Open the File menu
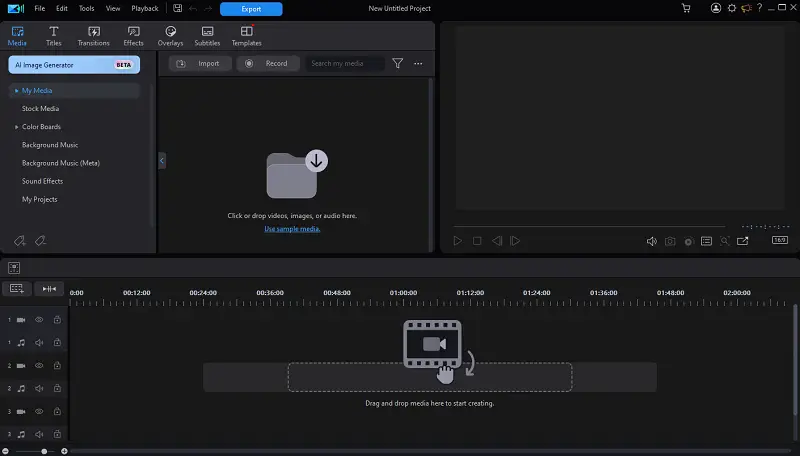Viewport: 800px width, 456px height. [x=39, y=9]
